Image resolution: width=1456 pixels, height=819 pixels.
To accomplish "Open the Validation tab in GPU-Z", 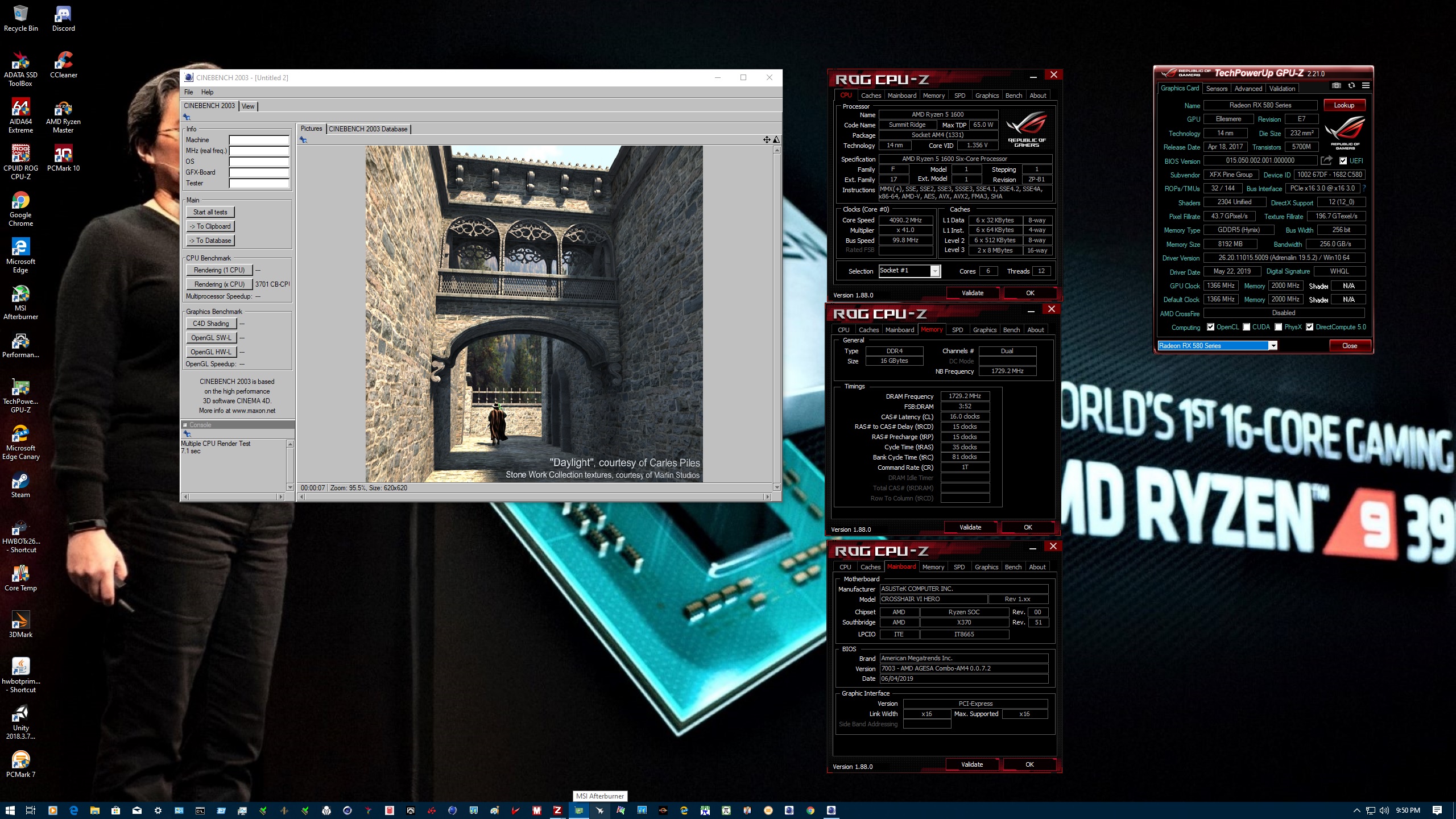I will point(1282,89).
